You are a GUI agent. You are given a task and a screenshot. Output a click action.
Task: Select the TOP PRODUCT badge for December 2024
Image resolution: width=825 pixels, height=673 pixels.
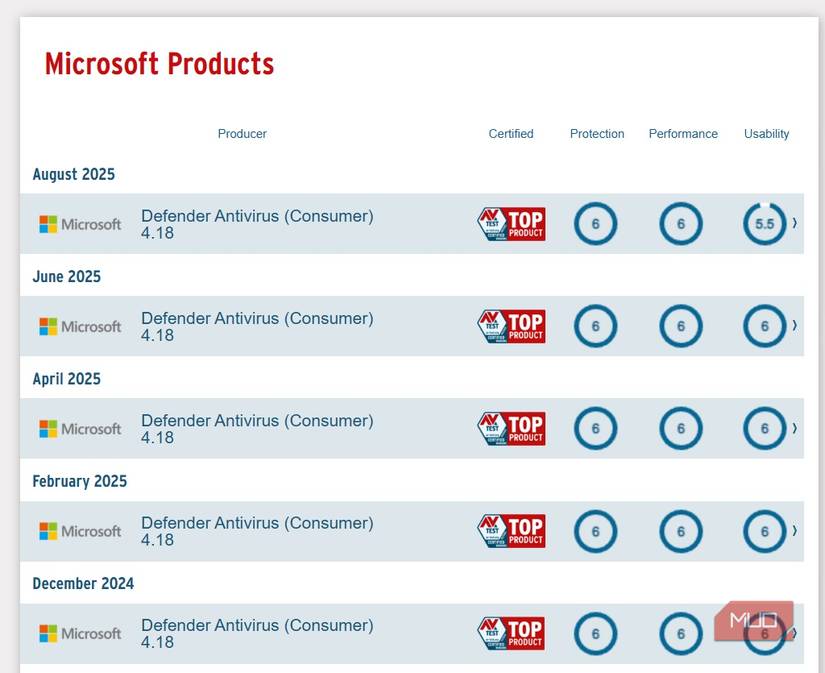point(511,634)
